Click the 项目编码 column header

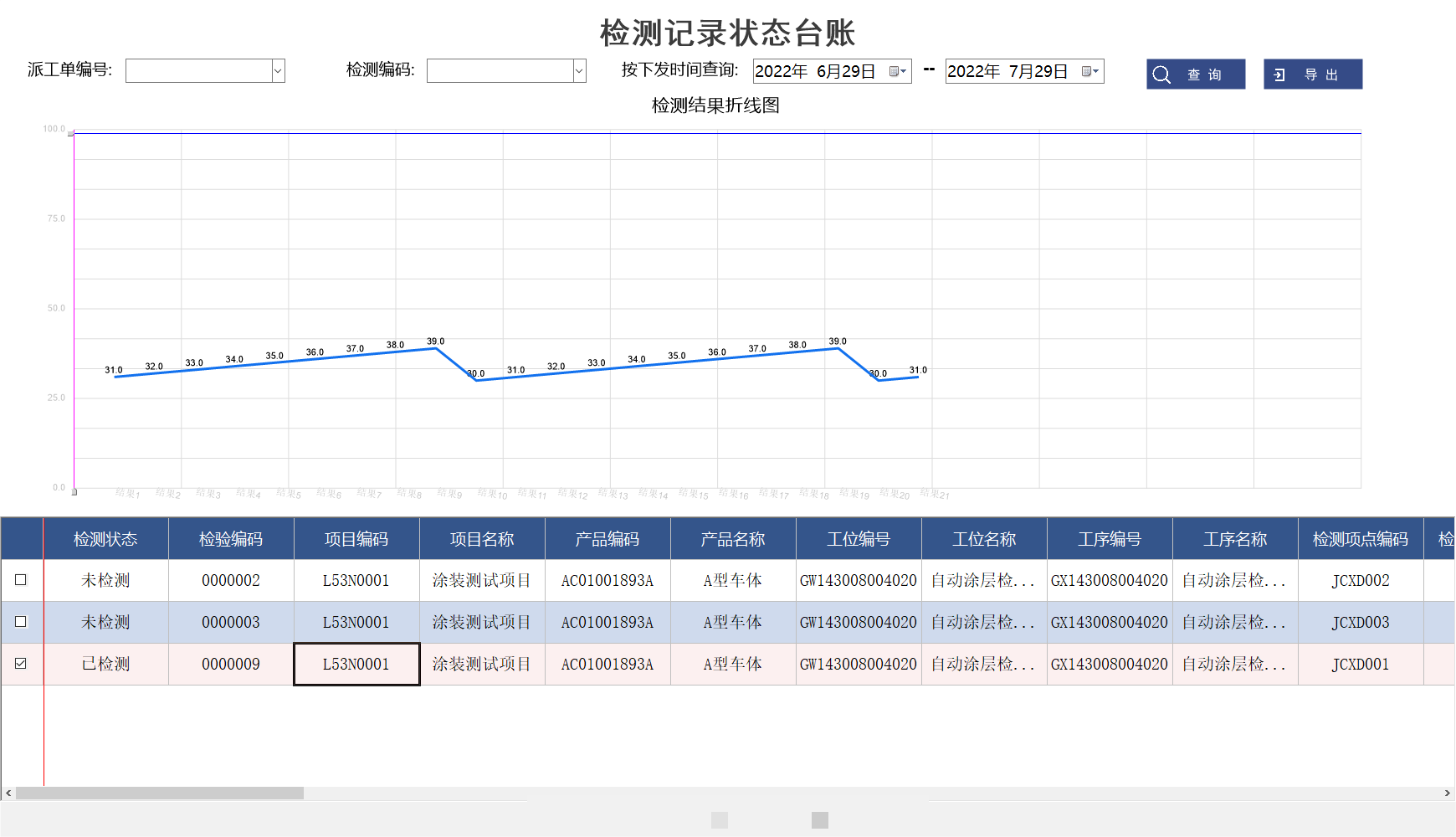tap(356, 539)
